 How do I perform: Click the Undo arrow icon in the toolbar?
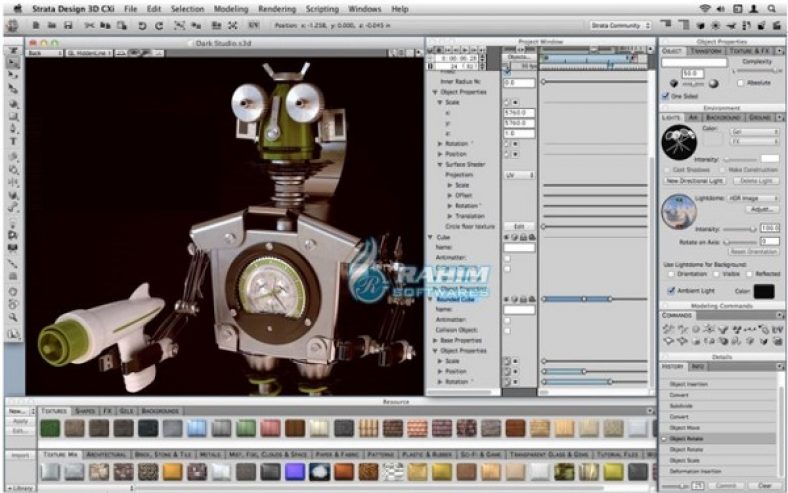coord(143,24)
